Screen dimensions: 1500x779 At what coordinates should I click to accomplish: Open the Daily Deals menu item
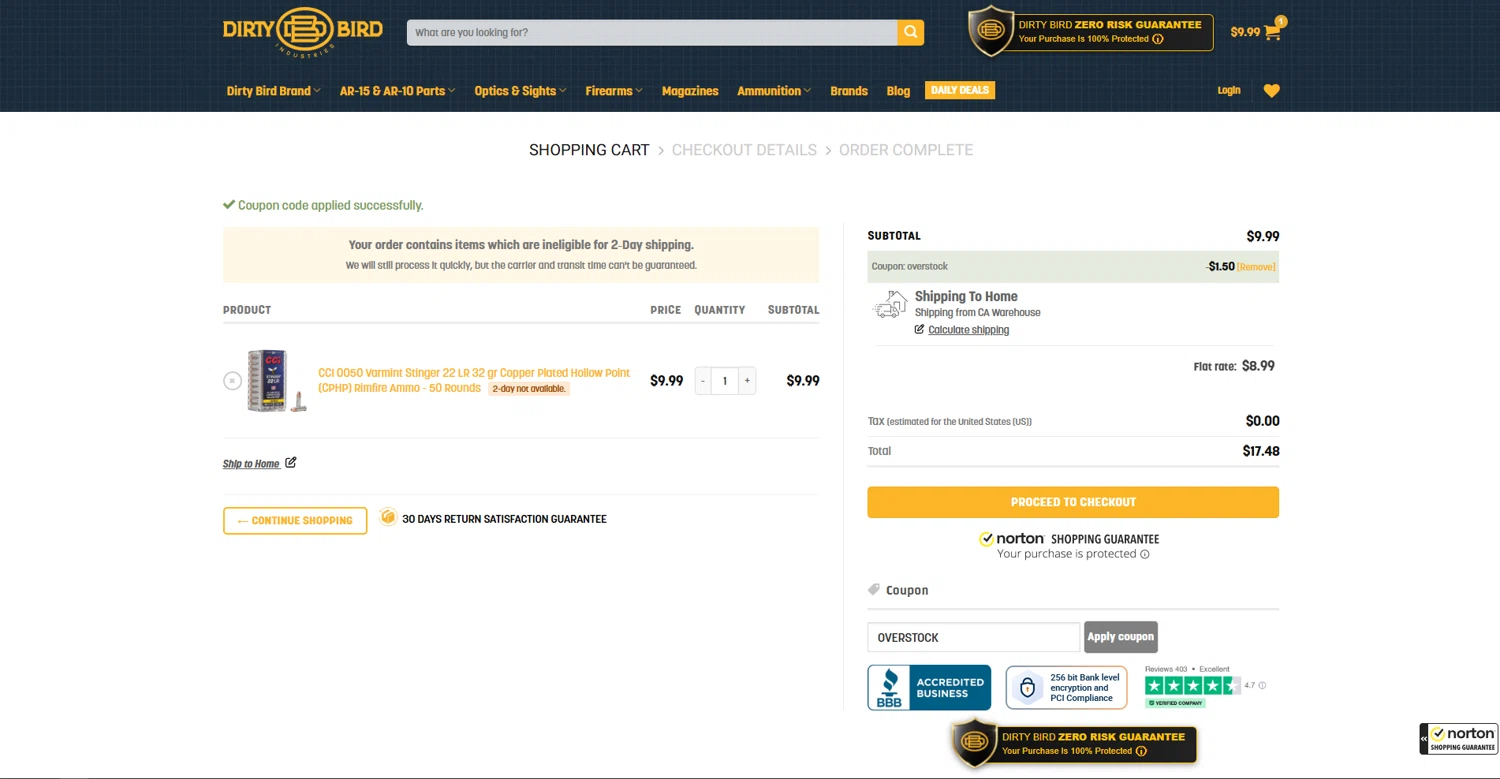click(x=960, y=90)
